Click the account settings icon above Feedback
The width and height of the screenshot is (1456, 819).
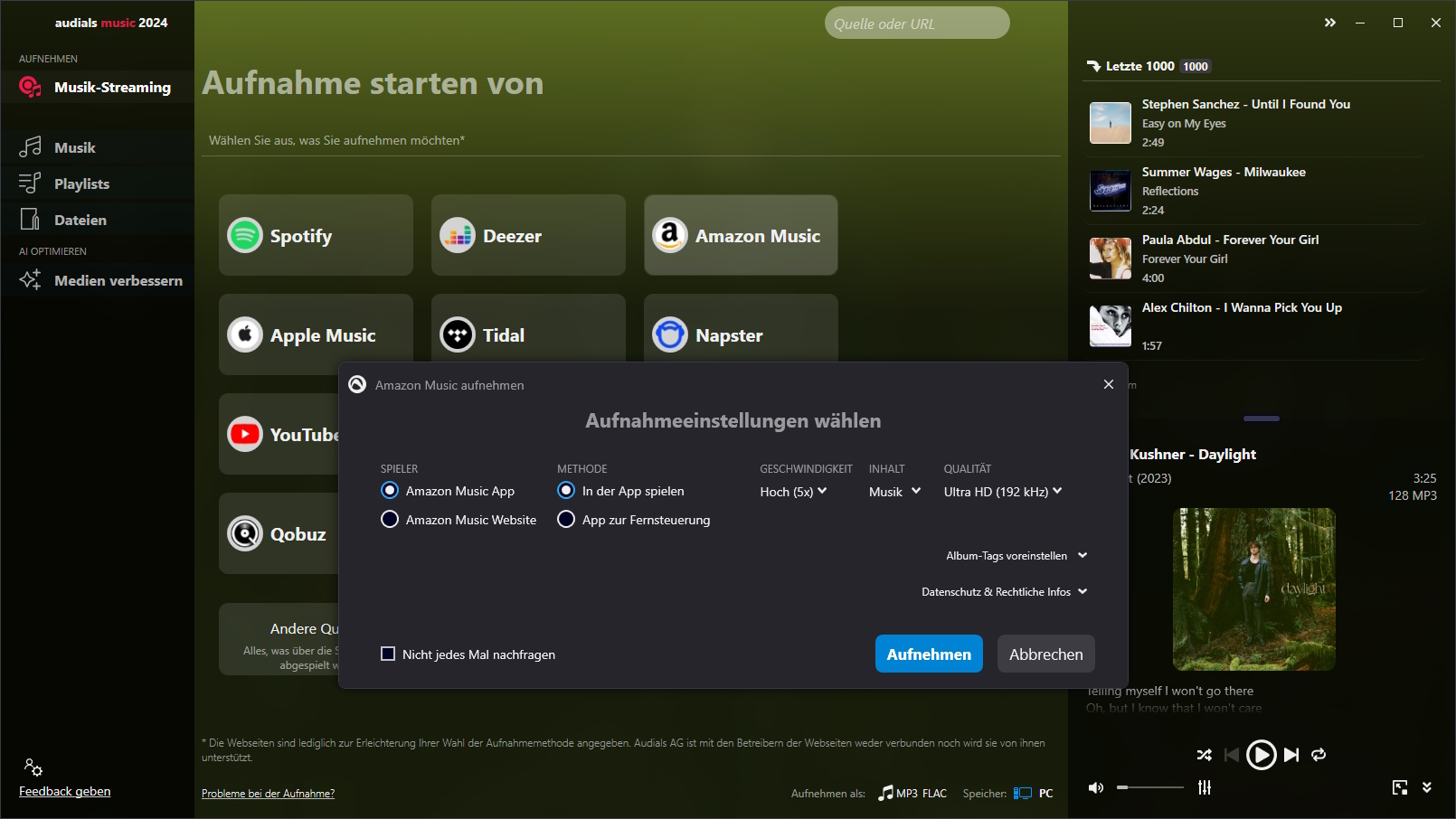33,767
